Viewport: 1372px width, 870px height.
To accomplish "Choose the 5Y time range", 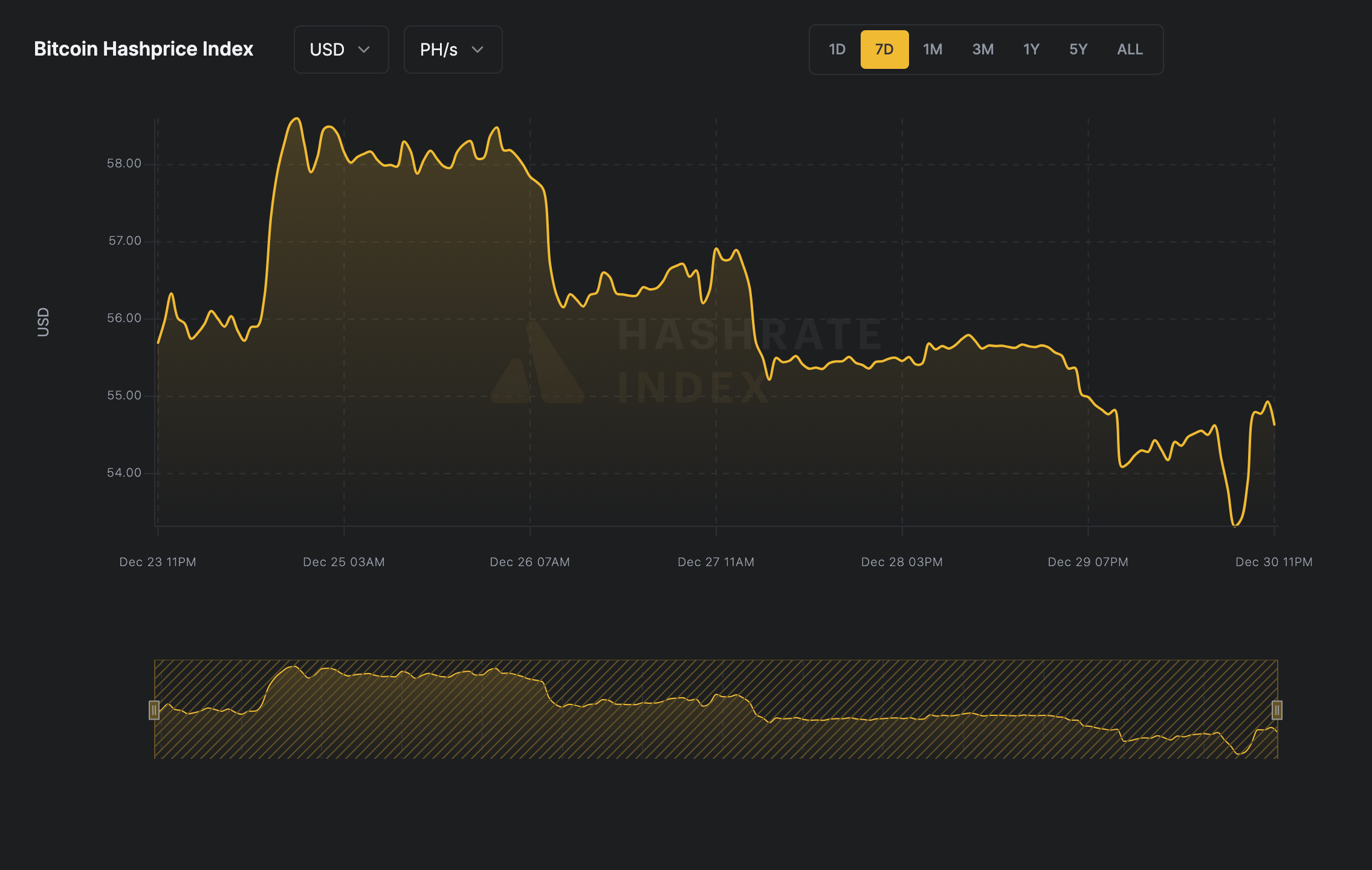I will (x=1078, y=50).
